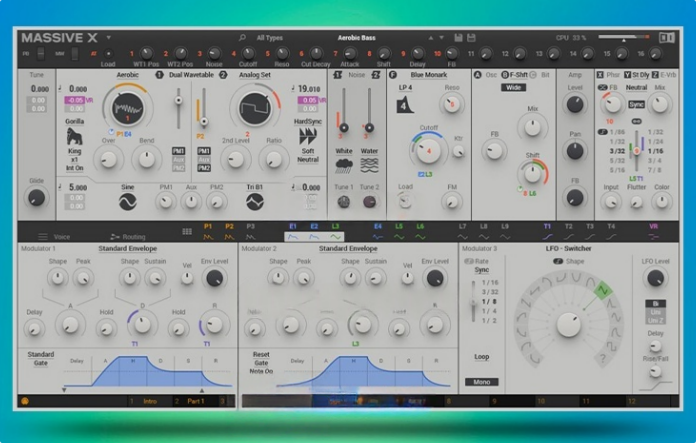Click oscillator 1 pitch value 0.000
Viewport: 696px width, 443px height.
78,89
